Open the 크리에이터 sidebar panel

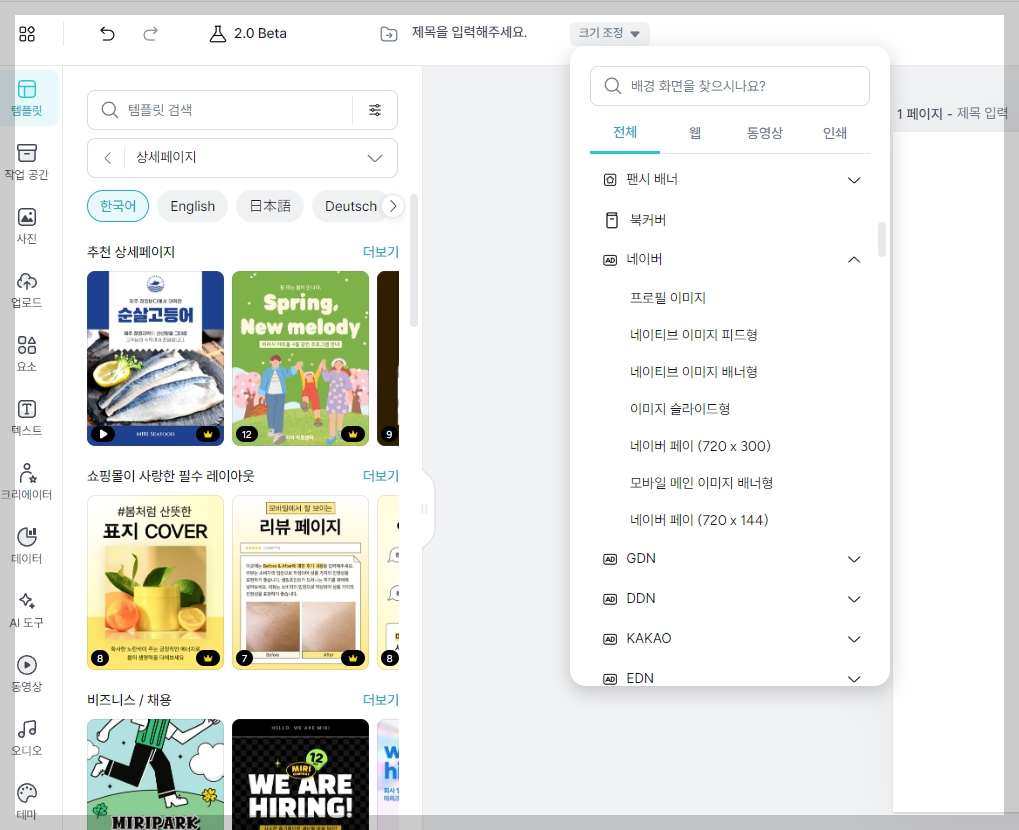click(27, 482)
